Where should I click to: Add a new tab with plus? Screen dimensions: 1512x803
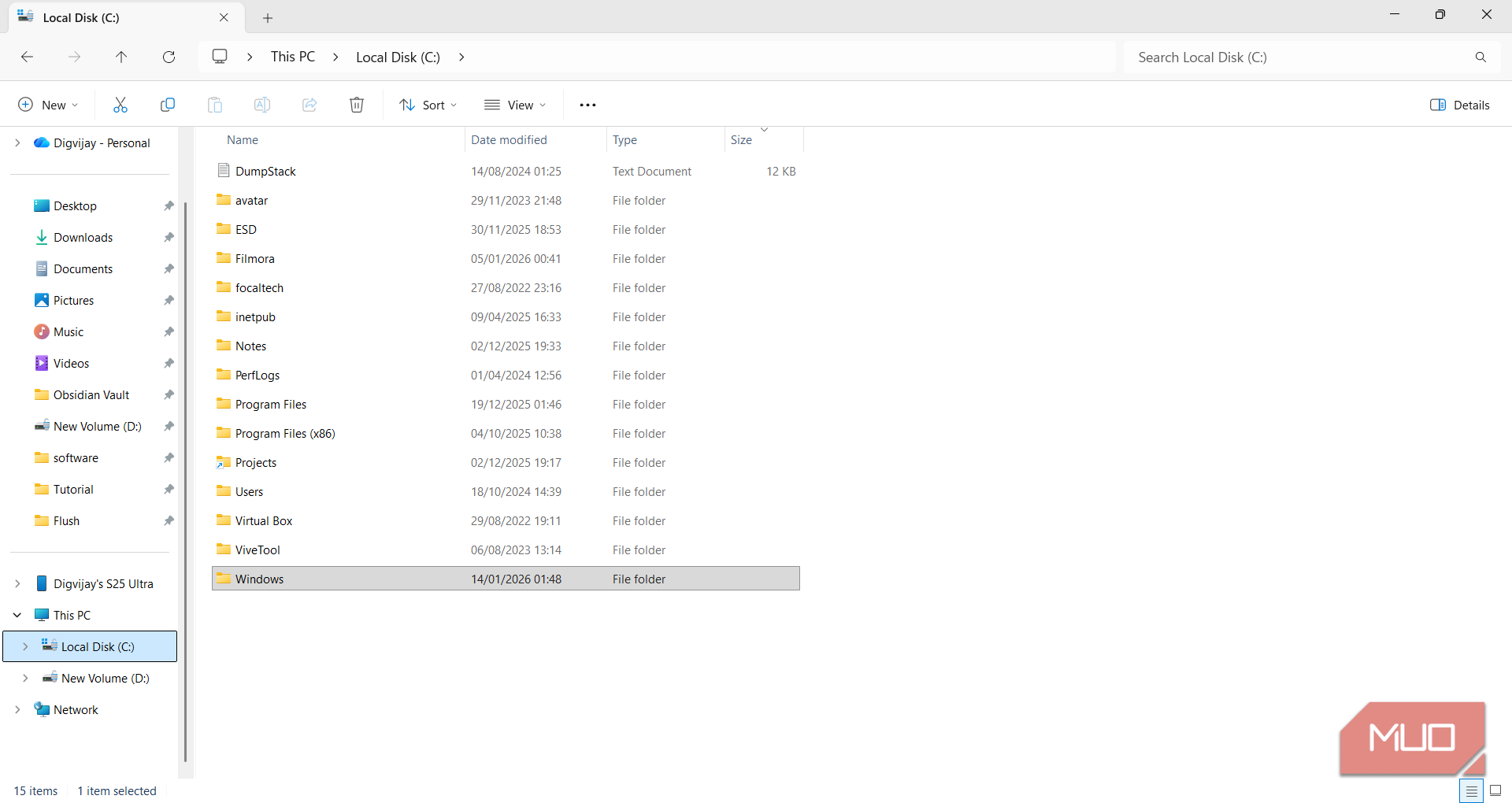click(x=268, y=17)
